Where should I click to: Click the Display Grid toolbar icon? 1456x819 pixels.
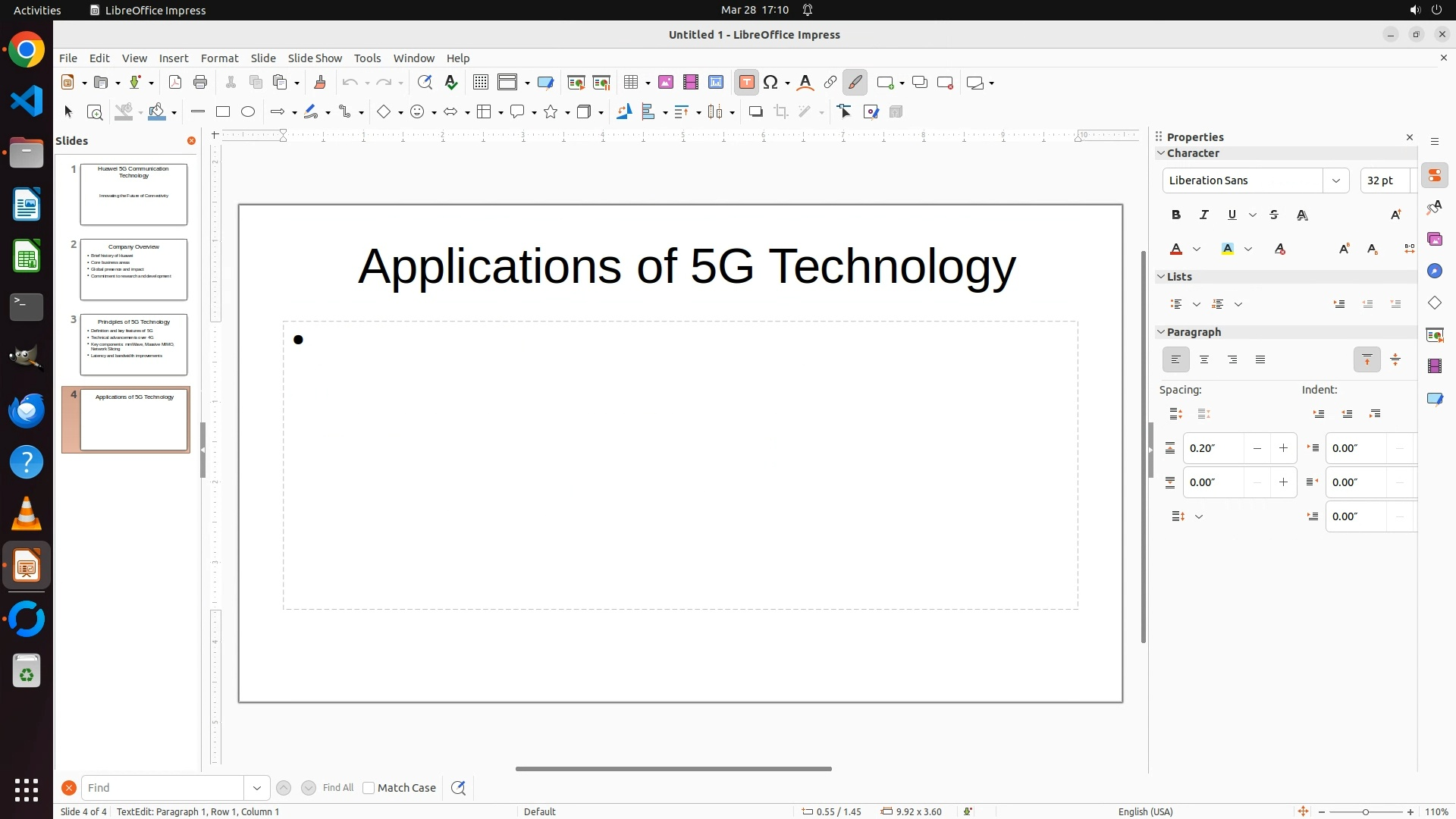pyautogui.click(x=480, y=83)
